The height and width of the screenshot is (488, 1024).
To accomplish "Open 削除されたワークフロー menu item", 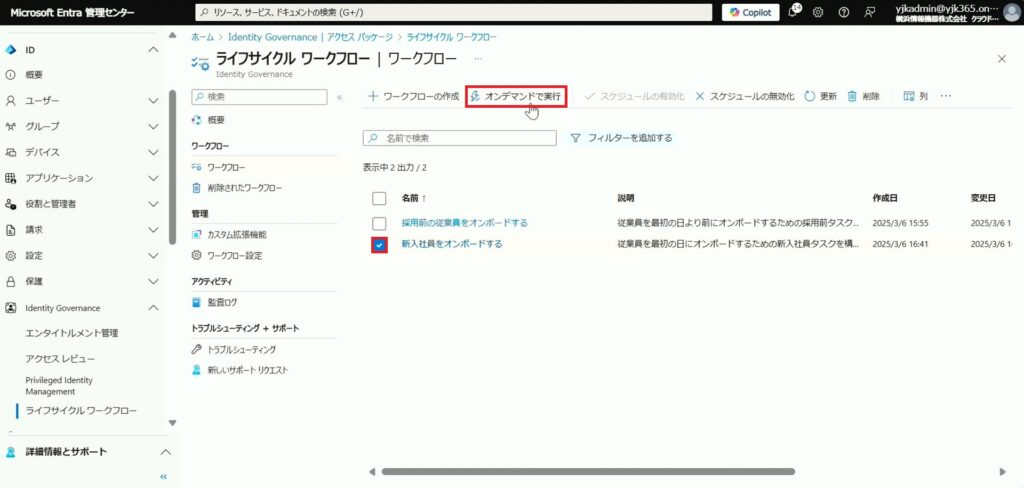I will (x=245, y=188).
